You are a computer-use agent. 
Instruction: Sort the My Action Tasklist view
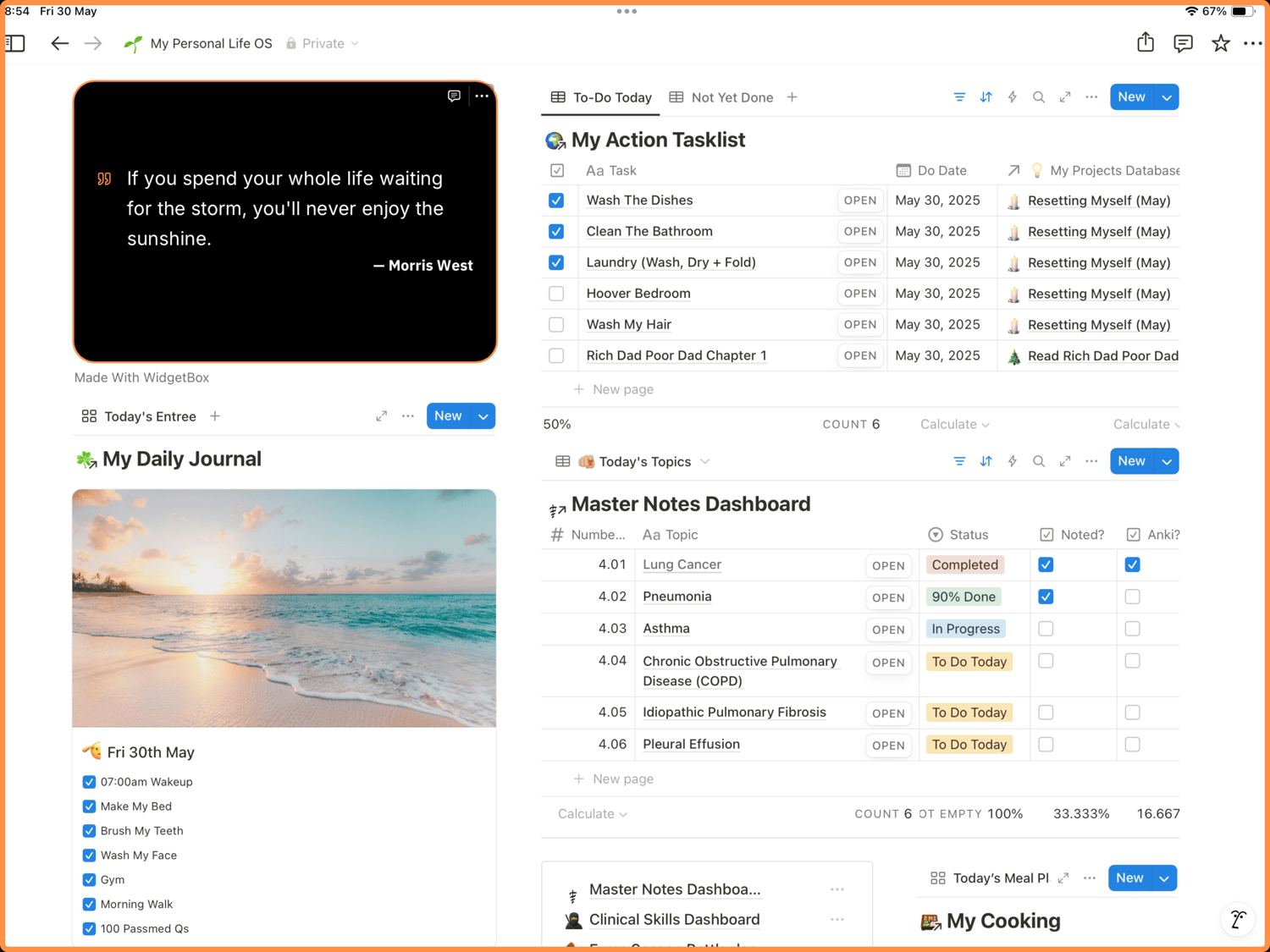coord(986,97)
